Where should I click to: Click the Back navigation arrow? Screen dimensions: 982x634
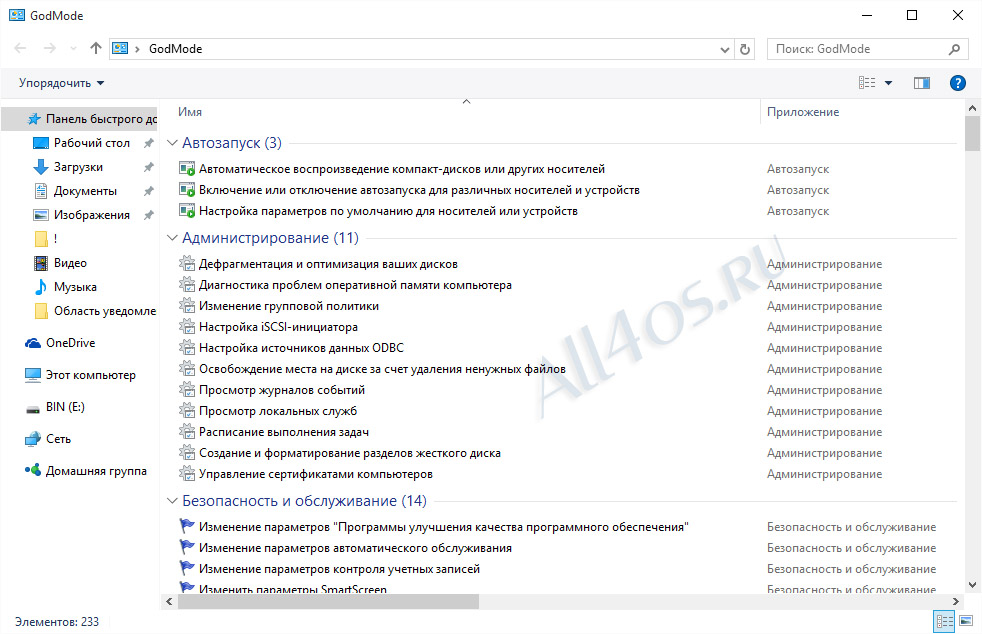(20, 48)
